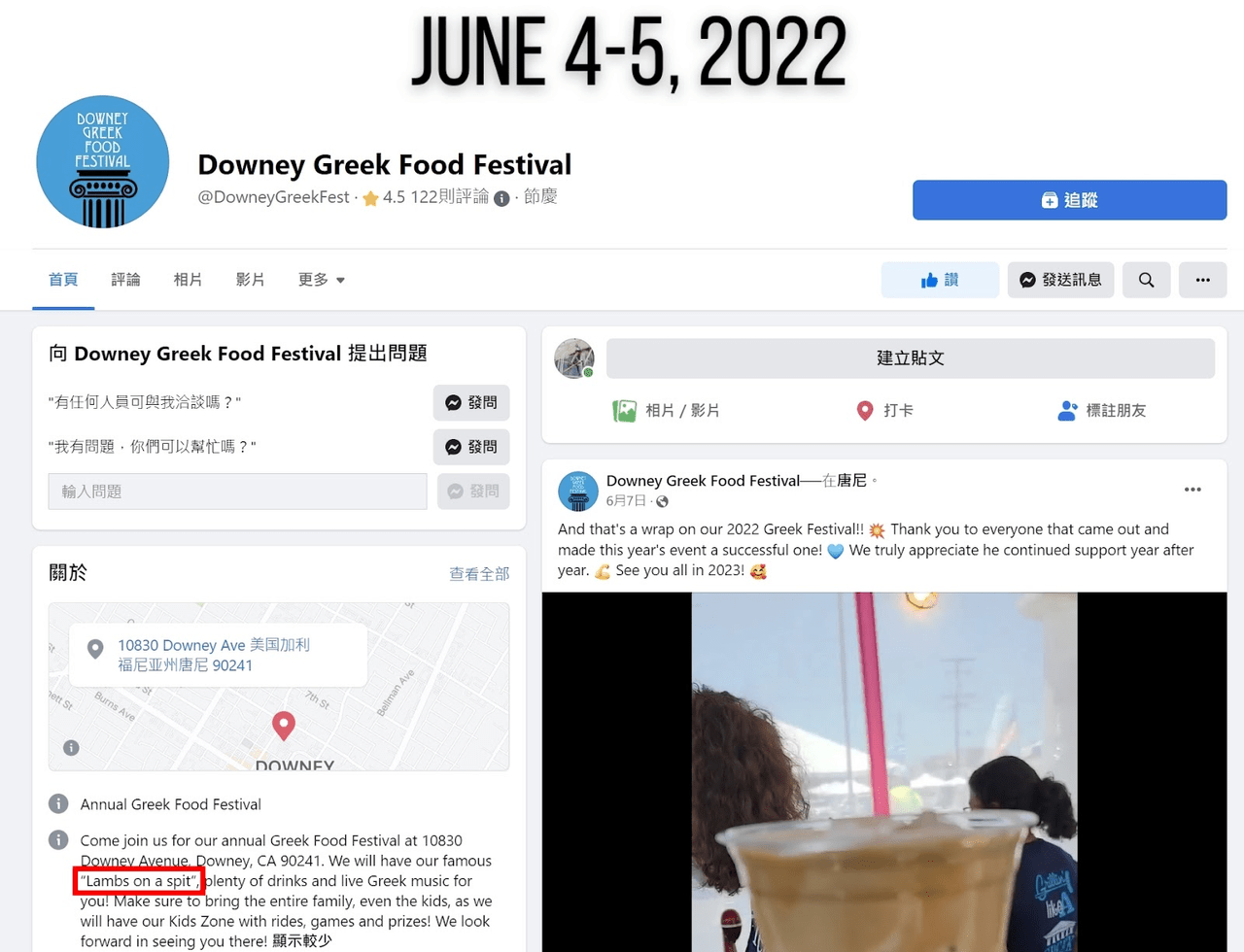Open the three-dots page options button
Image resolution: width=1244 pixels, height=952 pixels.
1202,280
